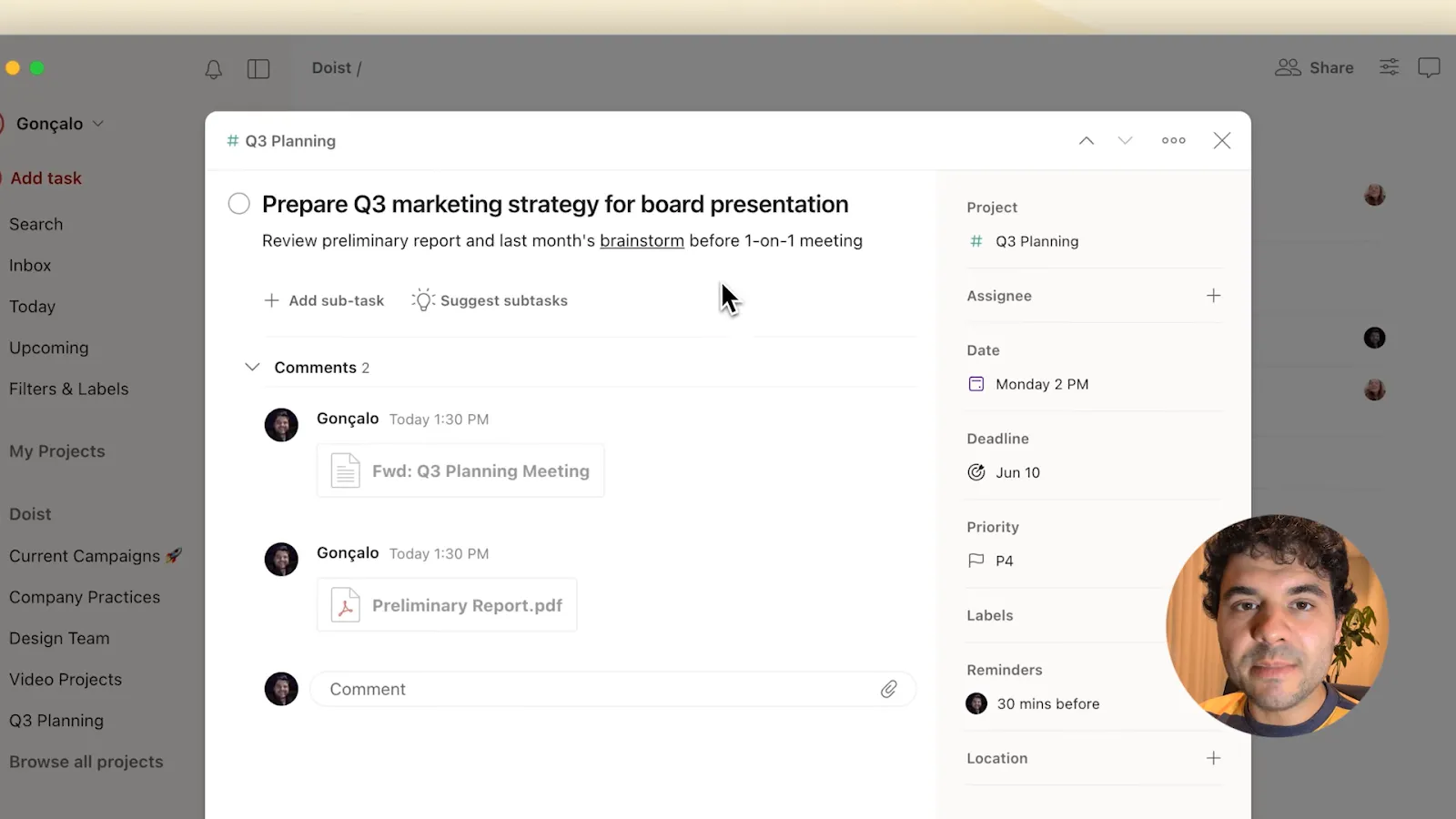Click the Share button label
The height and width of the screenshot is (819, 1456).
(1331, 67)
